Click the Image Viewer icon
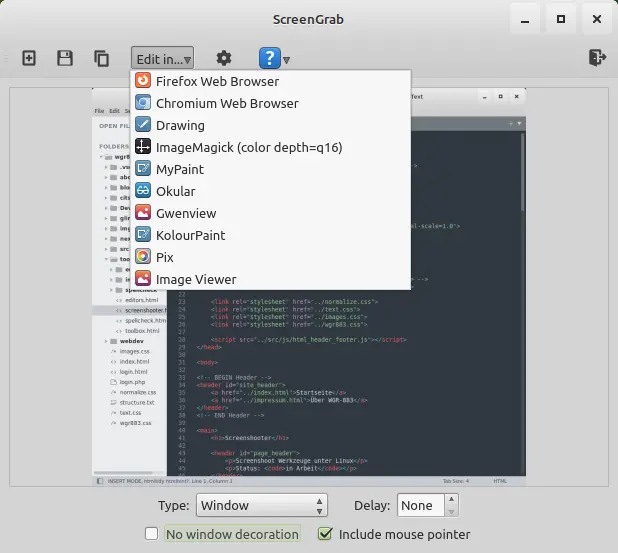The height and width of the screenshot is (553, 618). (143, 279)
